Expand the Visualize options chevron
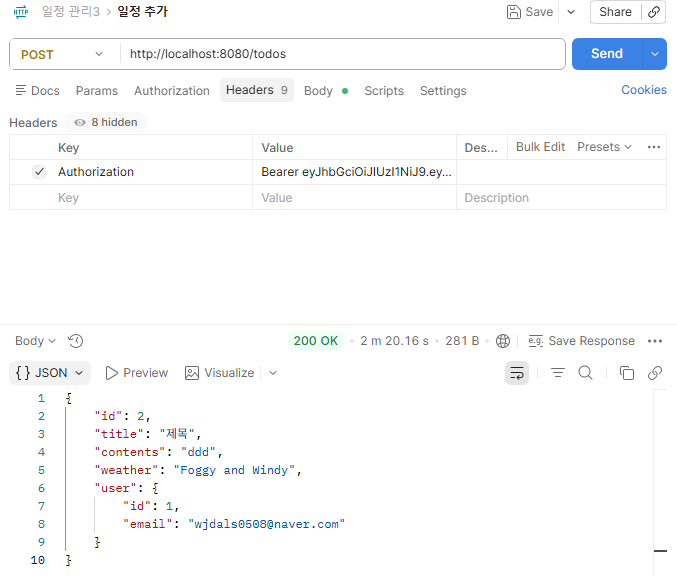677x576 pixels. 273,373
